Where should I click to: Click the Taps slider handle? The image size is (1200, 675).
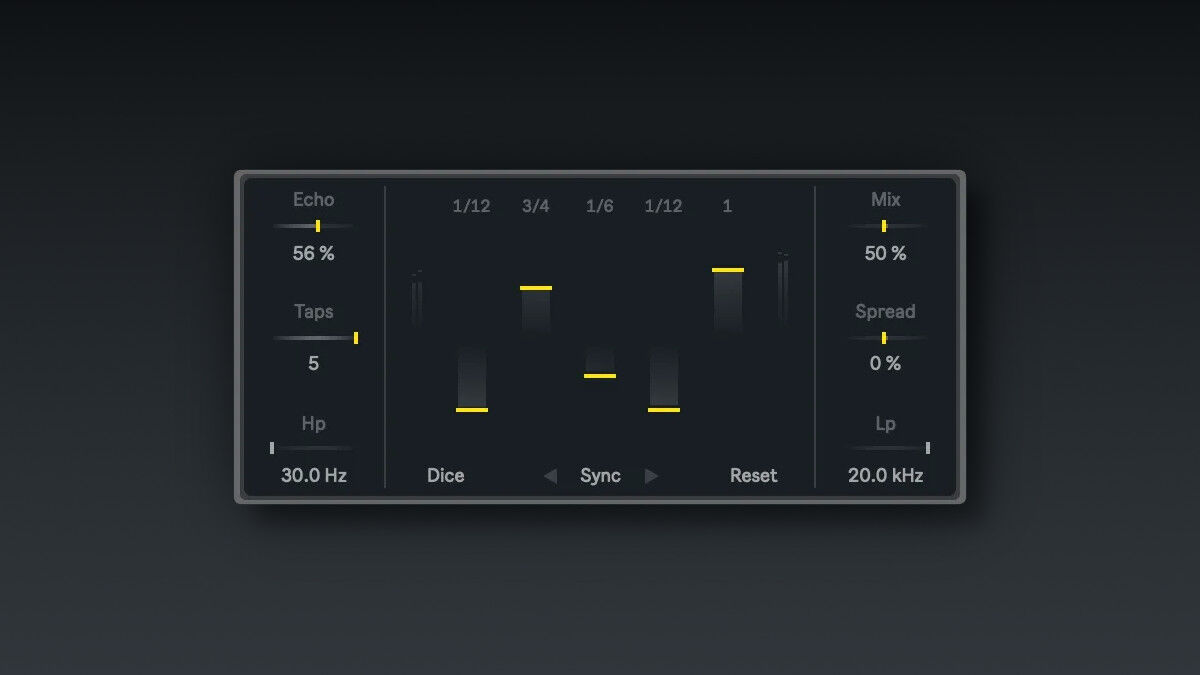point(355,338)
